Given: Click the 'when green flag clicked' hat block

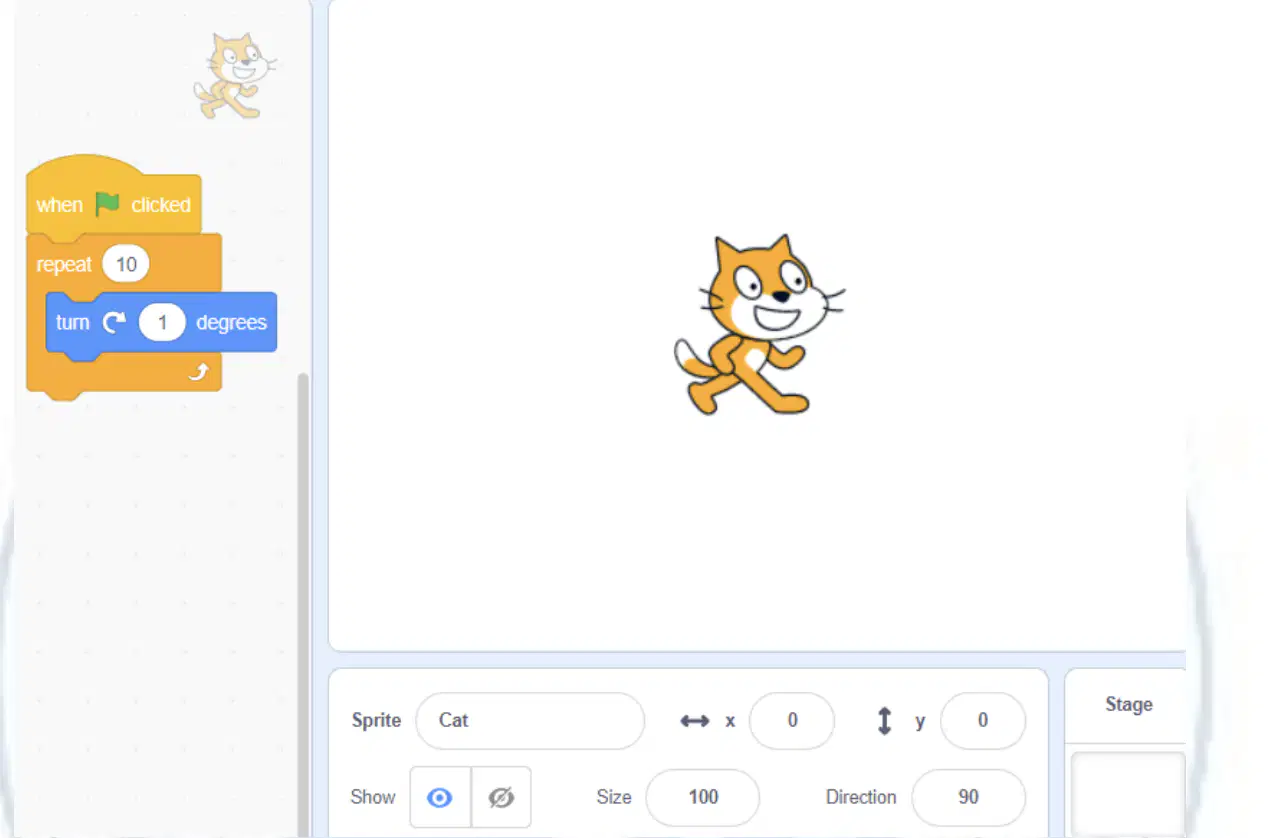Looking at the screenshot, I should tap(113, 197).
